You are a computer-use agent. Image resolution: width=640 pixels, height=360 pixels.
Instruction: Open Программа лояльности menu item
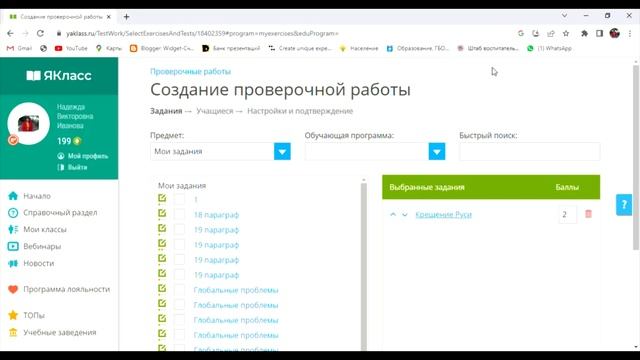(67, 289)
